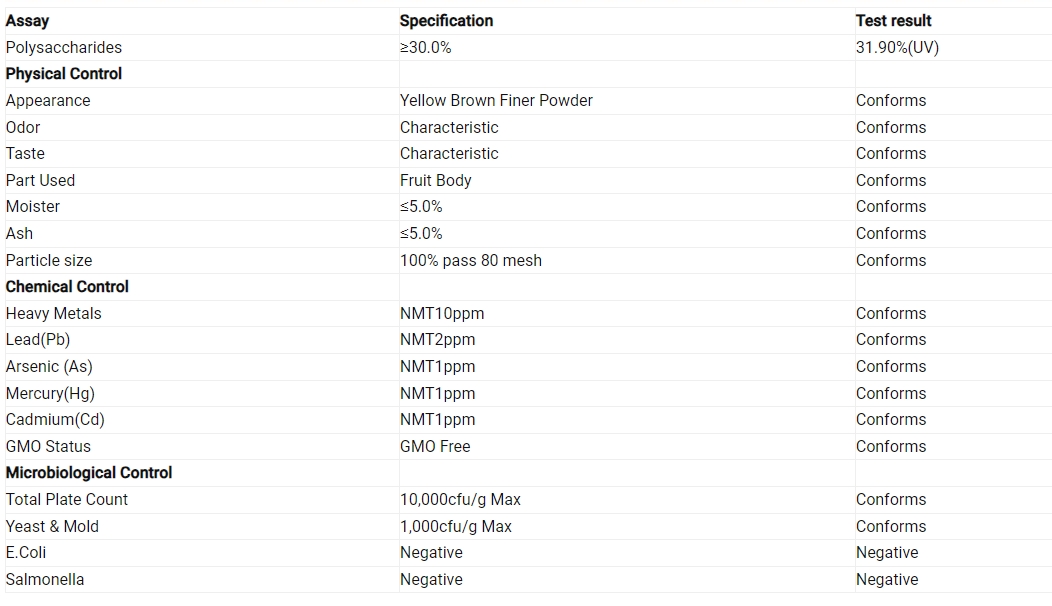The height and width of the screenshot is (606, 1052).
Task: Click the E.Coli Negative test result
Action: click(887, 552)
